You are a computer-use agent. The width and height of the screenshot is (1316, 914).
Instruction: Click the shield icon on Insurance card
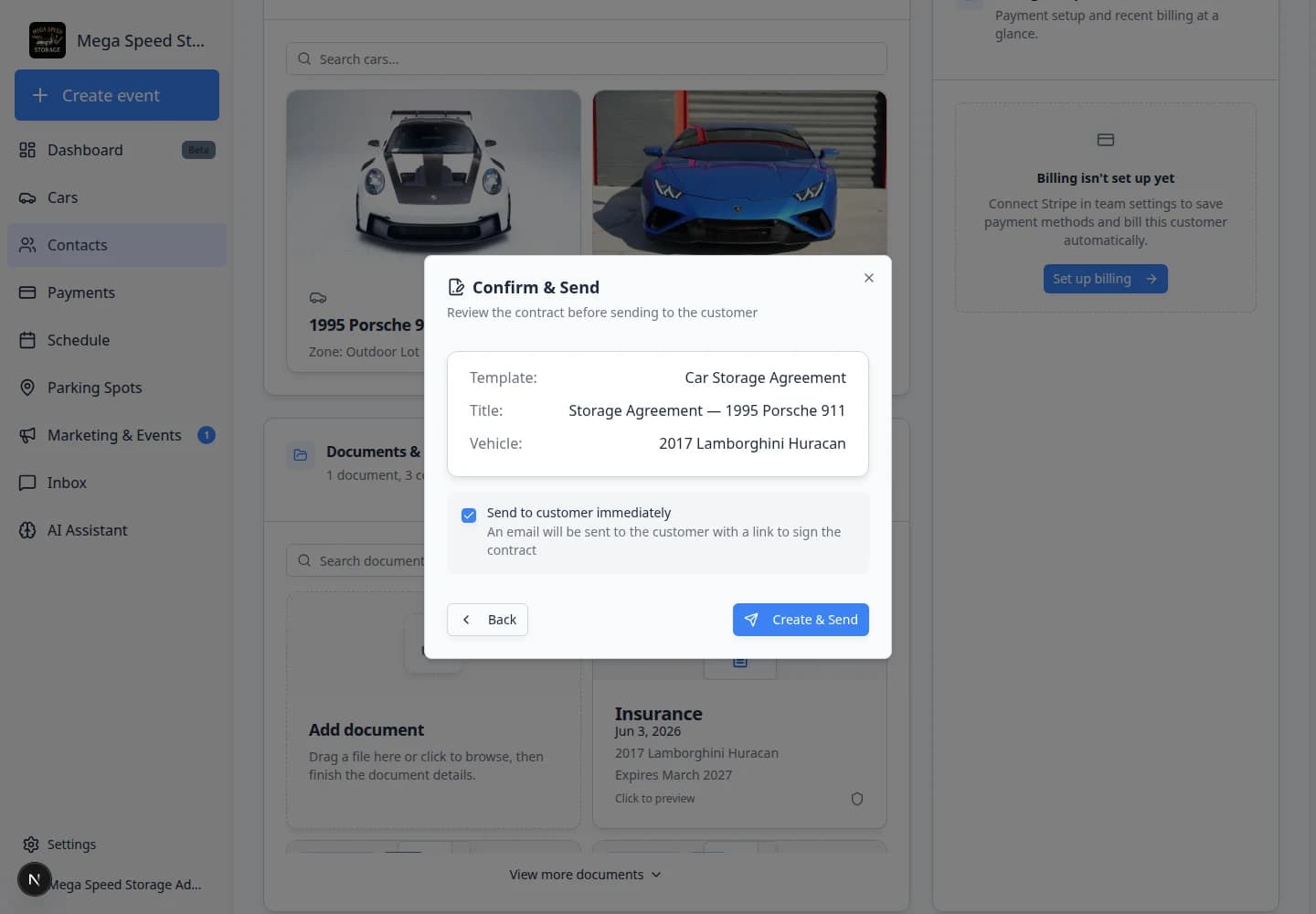[x=857, y=799]
